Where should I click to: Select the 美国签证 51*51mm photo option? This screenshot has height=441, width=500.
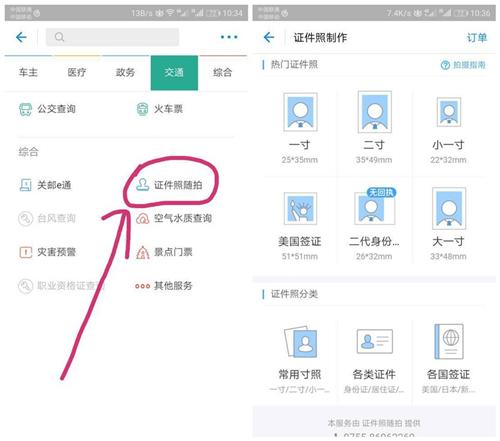point(300,226)
